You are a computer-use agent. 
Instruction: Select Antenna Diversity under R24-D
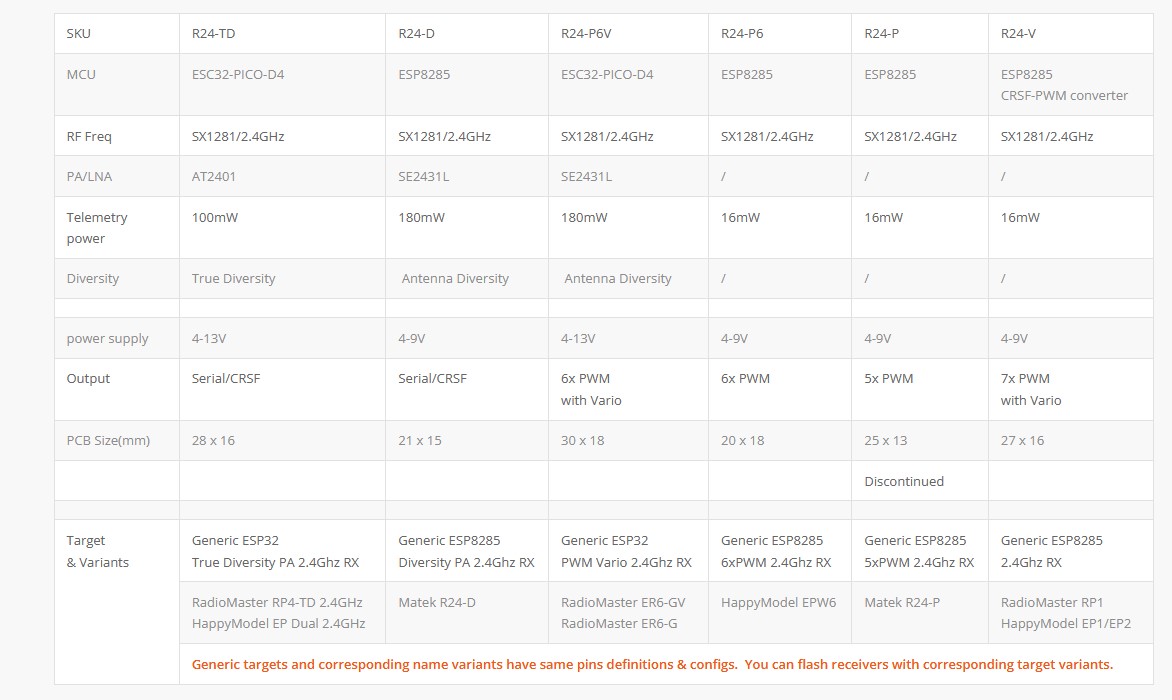tap(455, 279)
